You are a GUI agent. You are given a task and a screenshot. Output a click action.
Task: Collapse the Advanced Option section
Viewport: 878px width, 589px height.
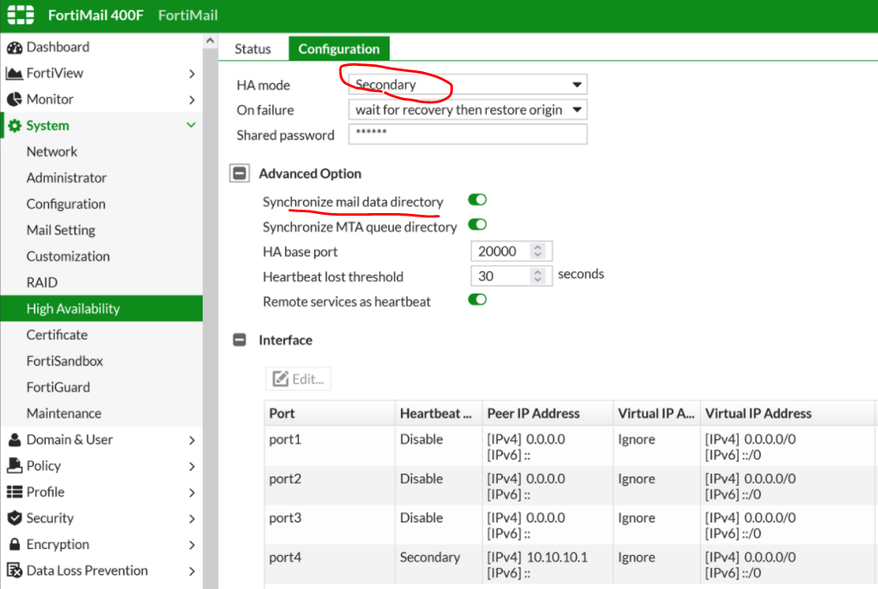[240, 174]
